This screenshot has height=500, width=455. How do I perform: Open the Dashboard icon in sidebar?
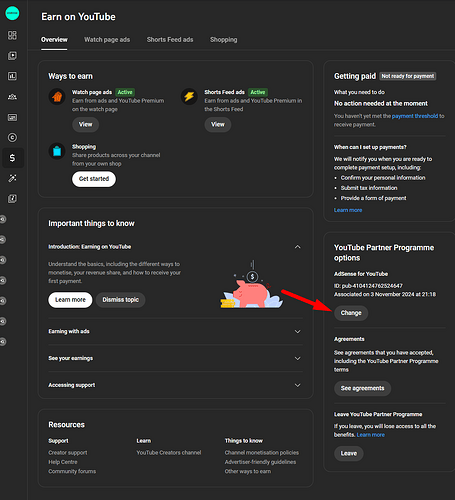coord(12,35)
